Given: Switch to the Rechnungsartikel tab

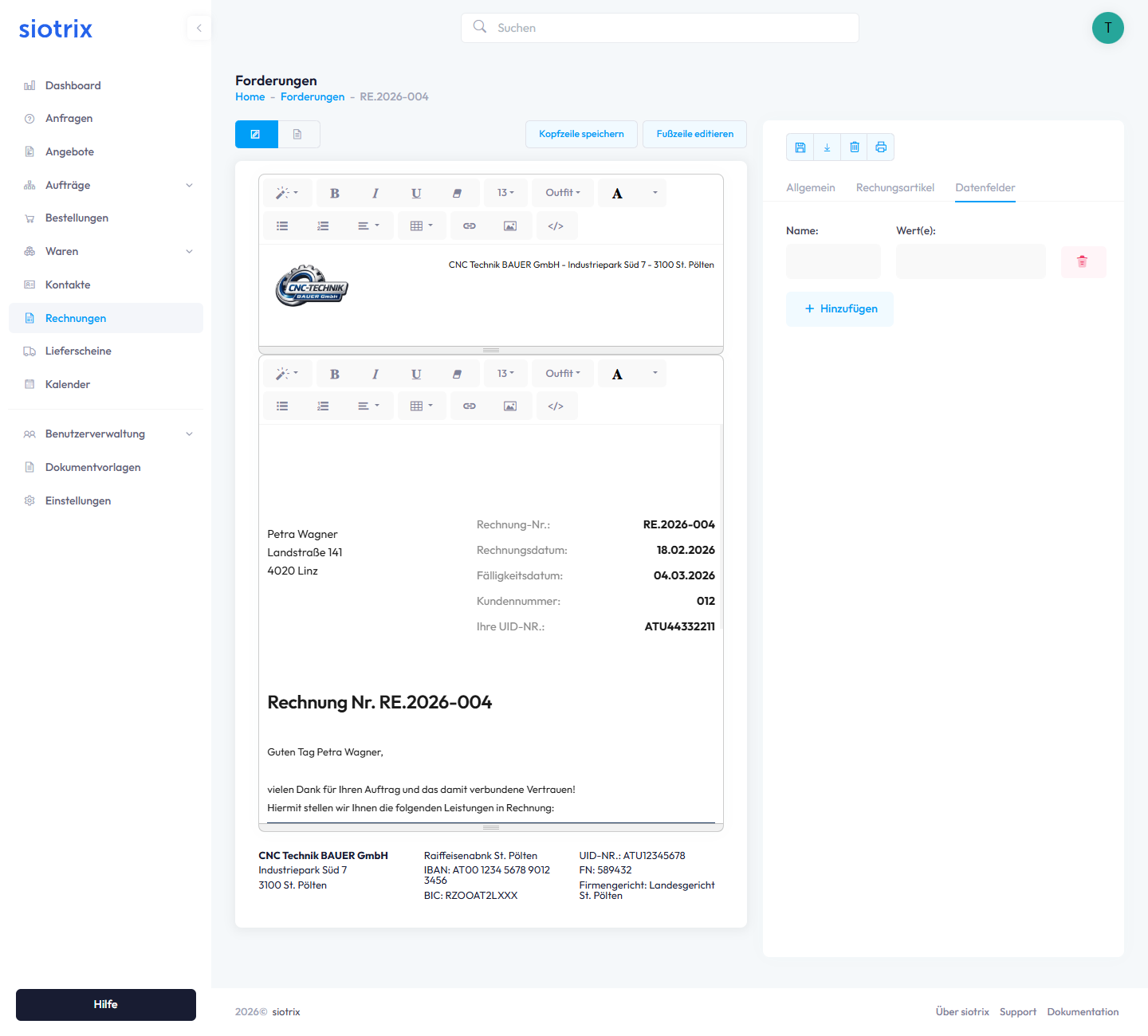Looking at the screenshot, I should (894, 188).
